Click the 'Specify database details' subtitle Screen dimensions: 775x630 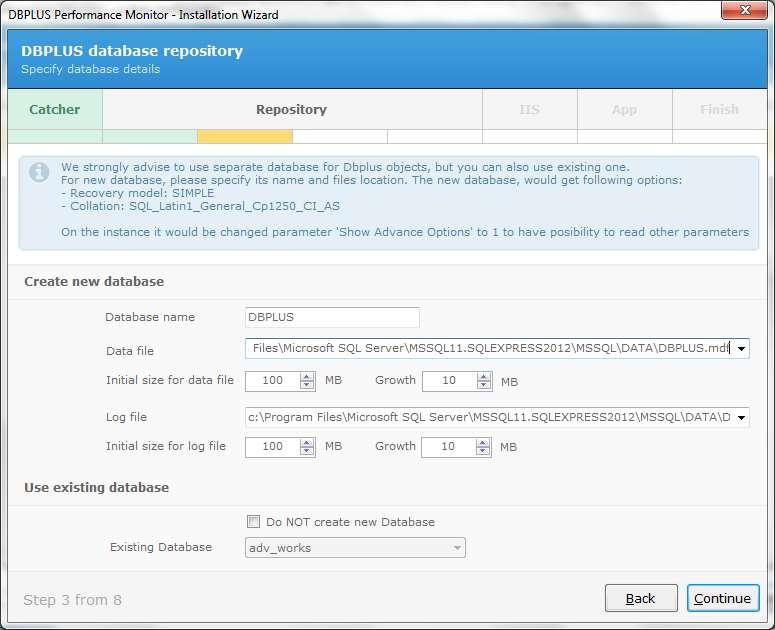(x=90, y=69)
